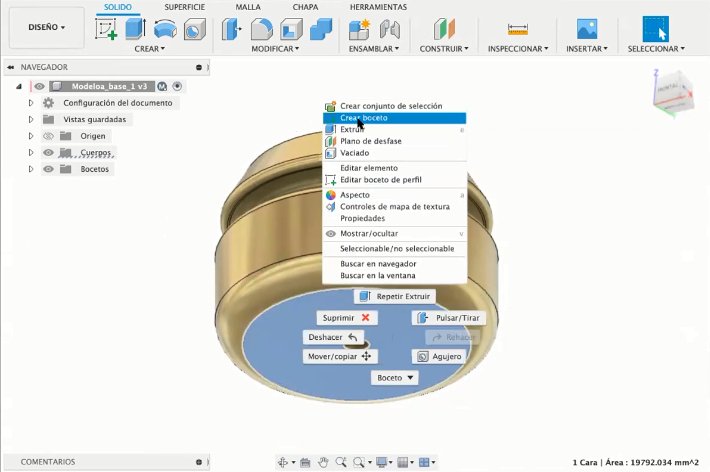Collapse the Modeloa_base_1 root node
The width and height of the screenshot is (710, 472).
click(19, 86)
